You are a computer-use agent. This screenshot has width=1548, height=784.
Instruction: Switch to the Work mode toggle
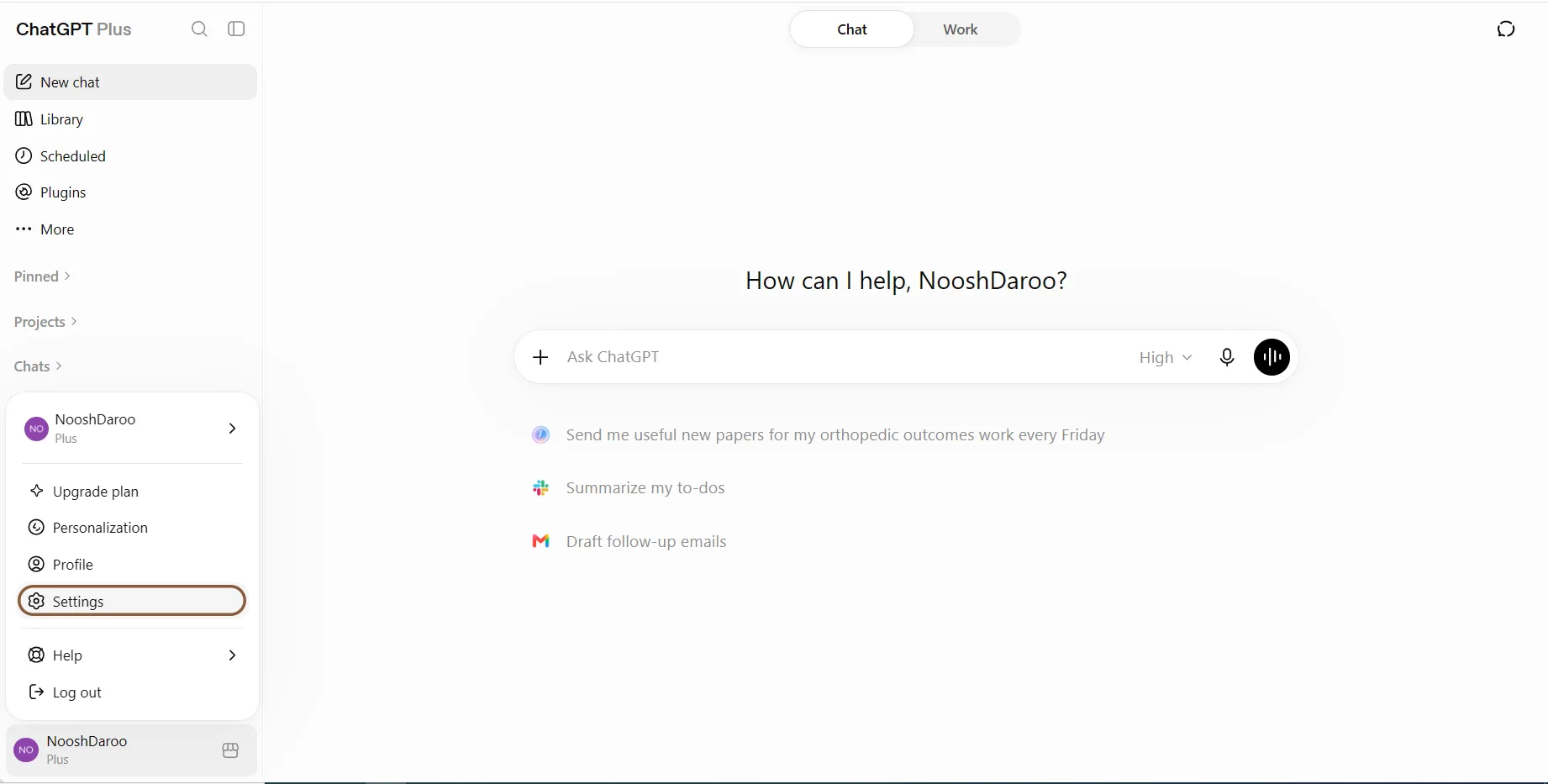960,29
